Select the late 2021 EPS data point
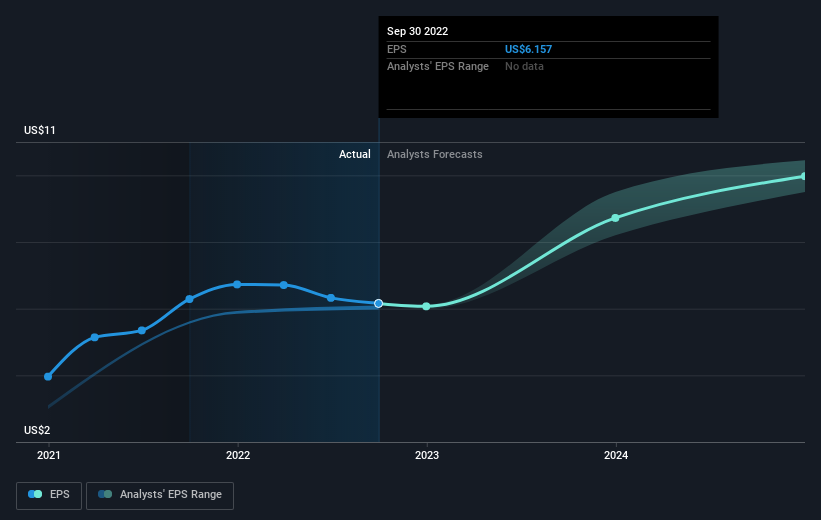 point(190,299)
